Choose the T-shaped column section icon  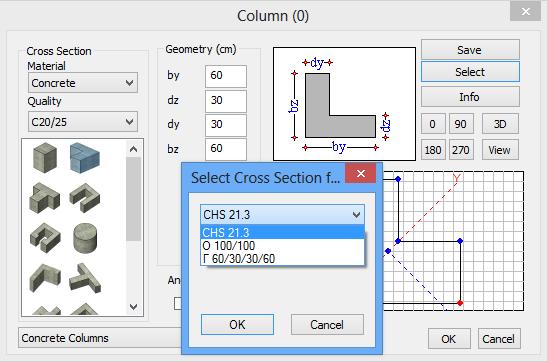point(44,198)
